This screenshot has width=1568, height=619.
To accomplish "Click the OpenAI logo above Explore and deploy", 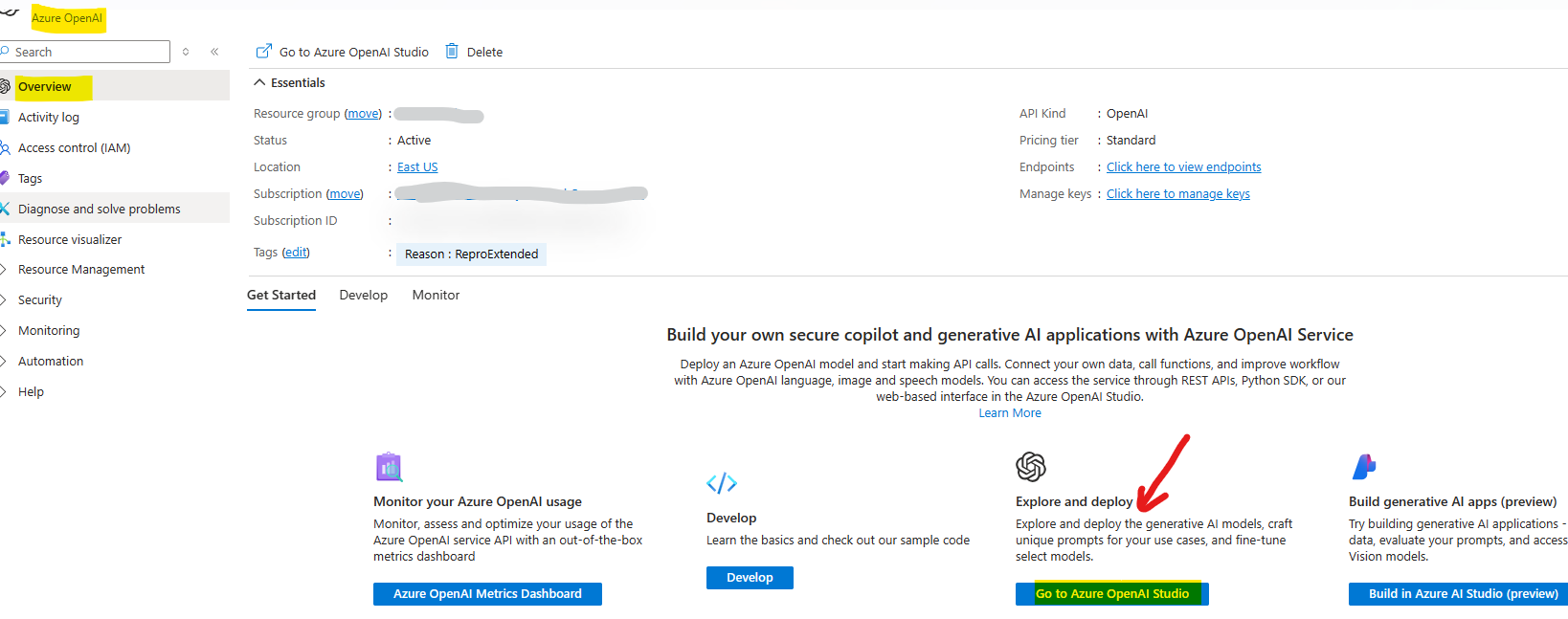I will tap(1031, 467).
